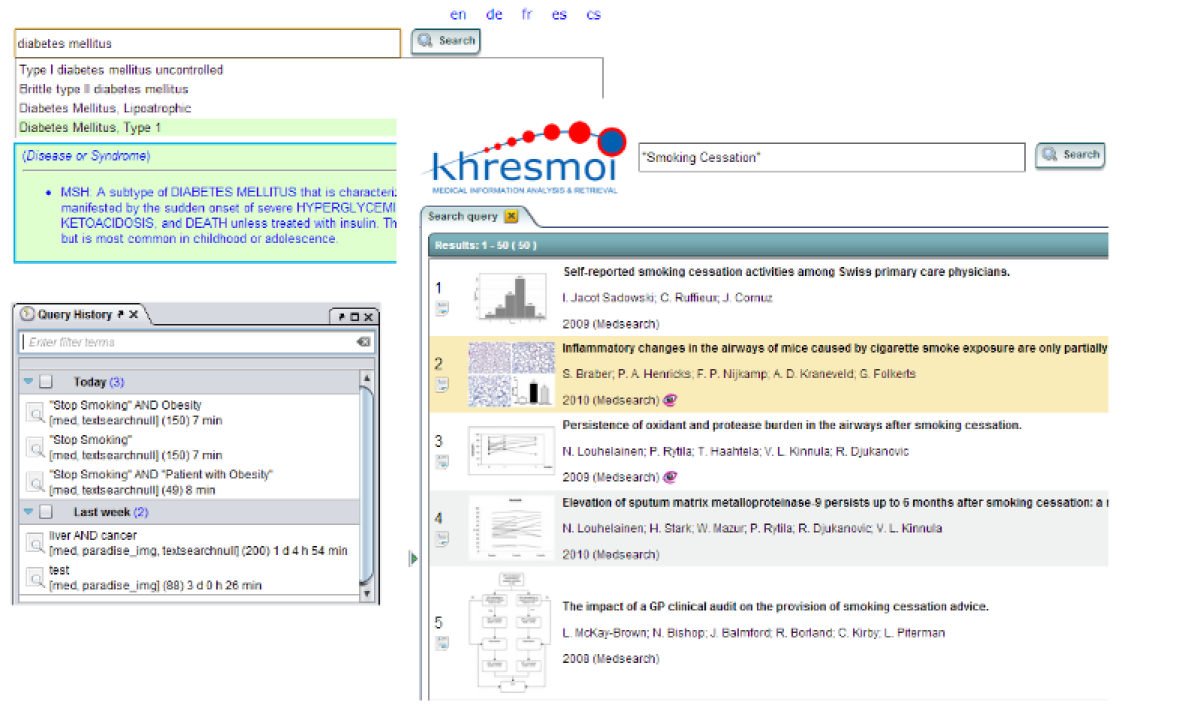
Task: Switch language to German (de)
Action: [x=494, y=15]
